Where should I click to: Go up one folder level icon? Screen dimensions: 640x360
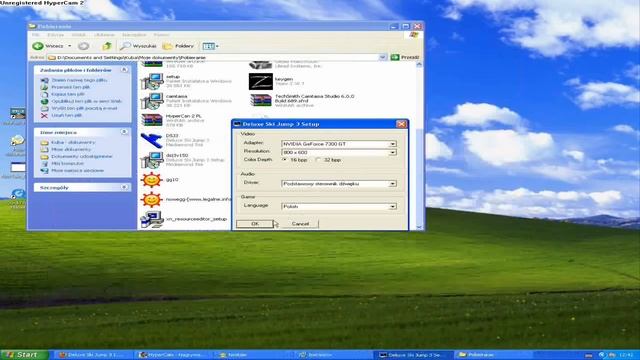click(x=107, y=46)
